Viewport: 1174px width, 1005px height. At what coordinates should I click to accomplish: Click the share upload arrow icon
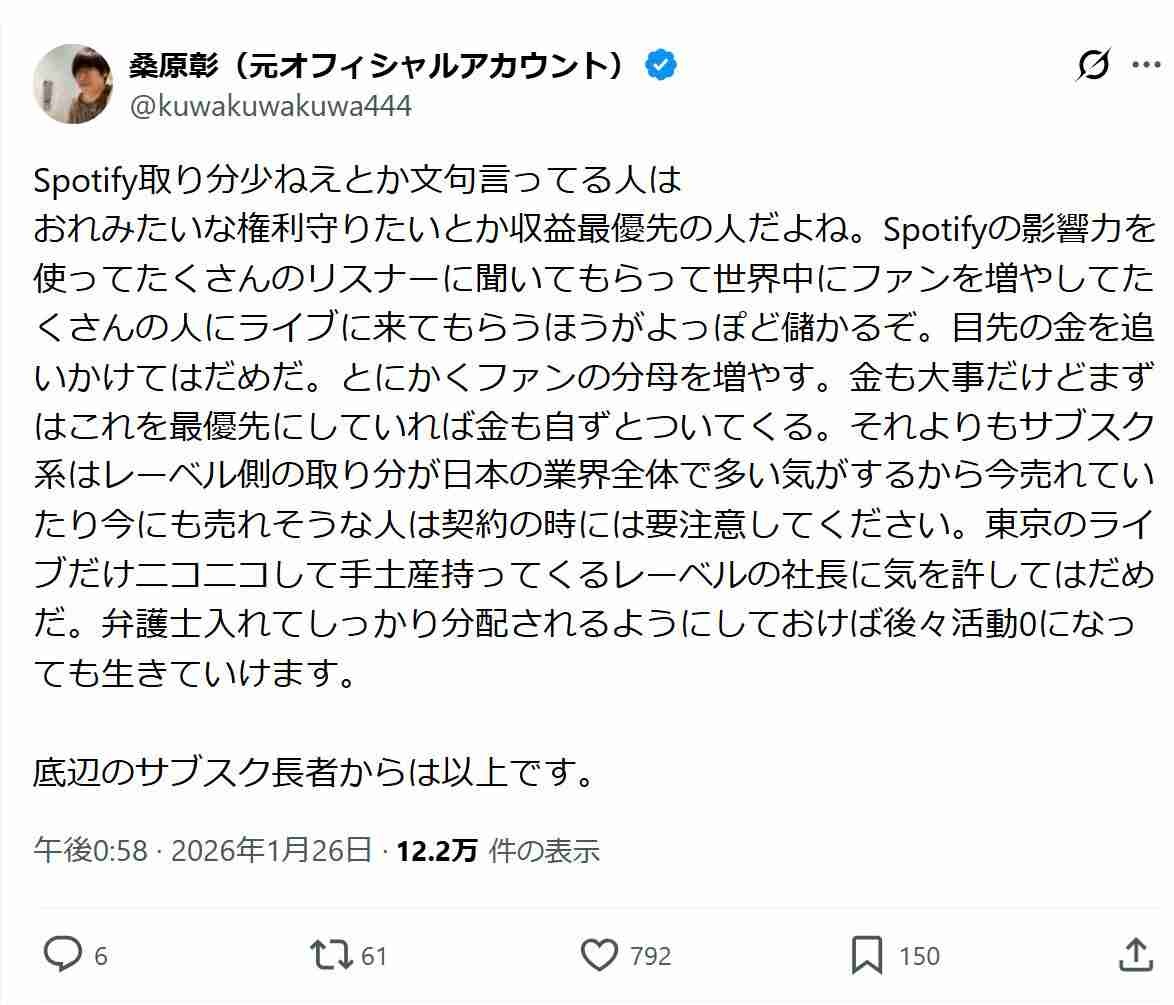1136,955
